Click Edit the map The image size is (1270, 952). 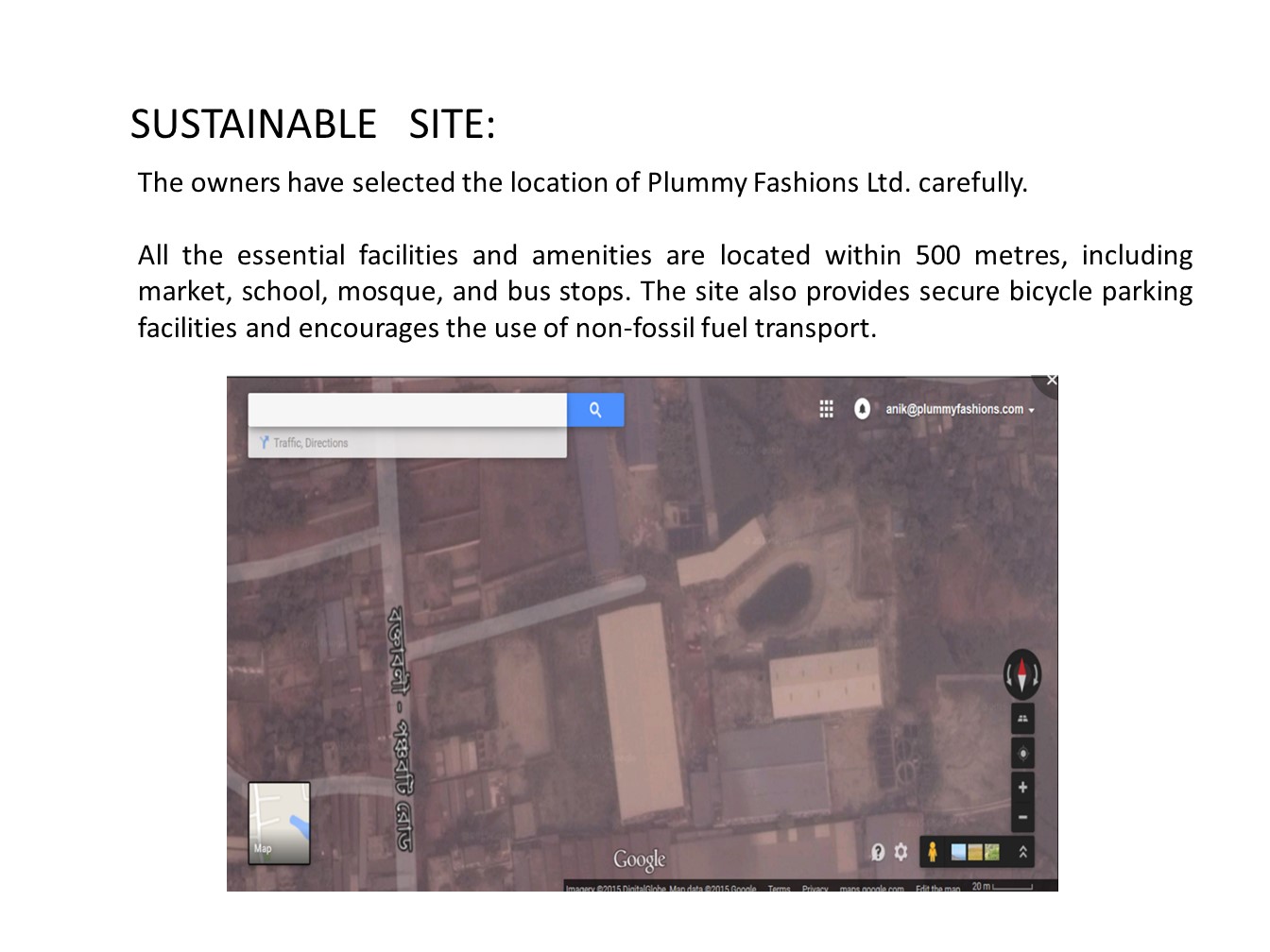point(935,889)
